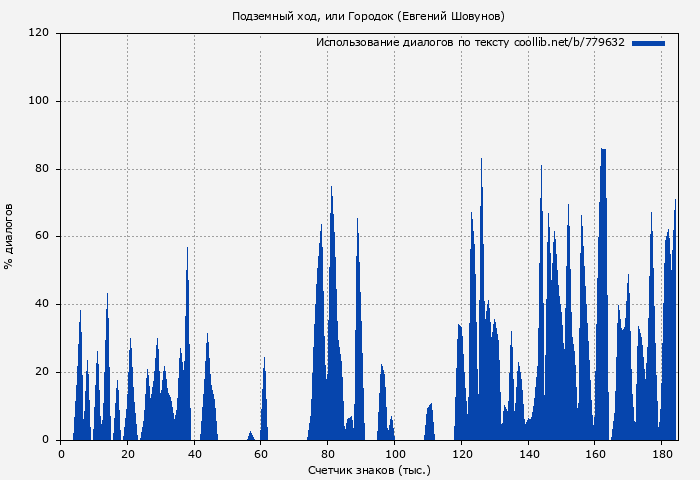Click the legend text mentioning coollib.net/b/779632

pyautogui.click(x=470, y=43)
